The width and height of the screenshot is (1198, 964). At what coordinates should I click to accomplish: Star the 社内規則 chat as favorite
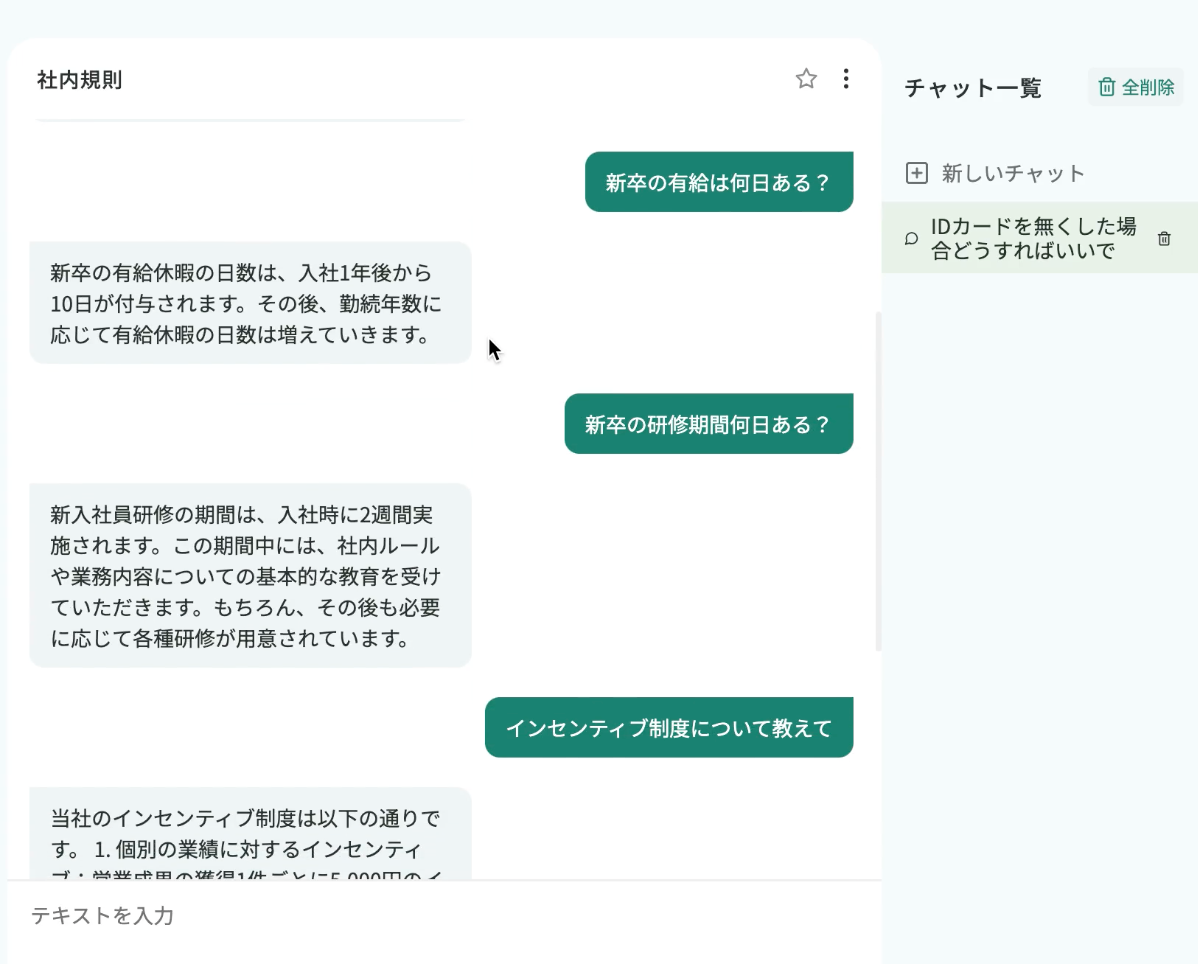pyautogui.click(x=806, y=79)
